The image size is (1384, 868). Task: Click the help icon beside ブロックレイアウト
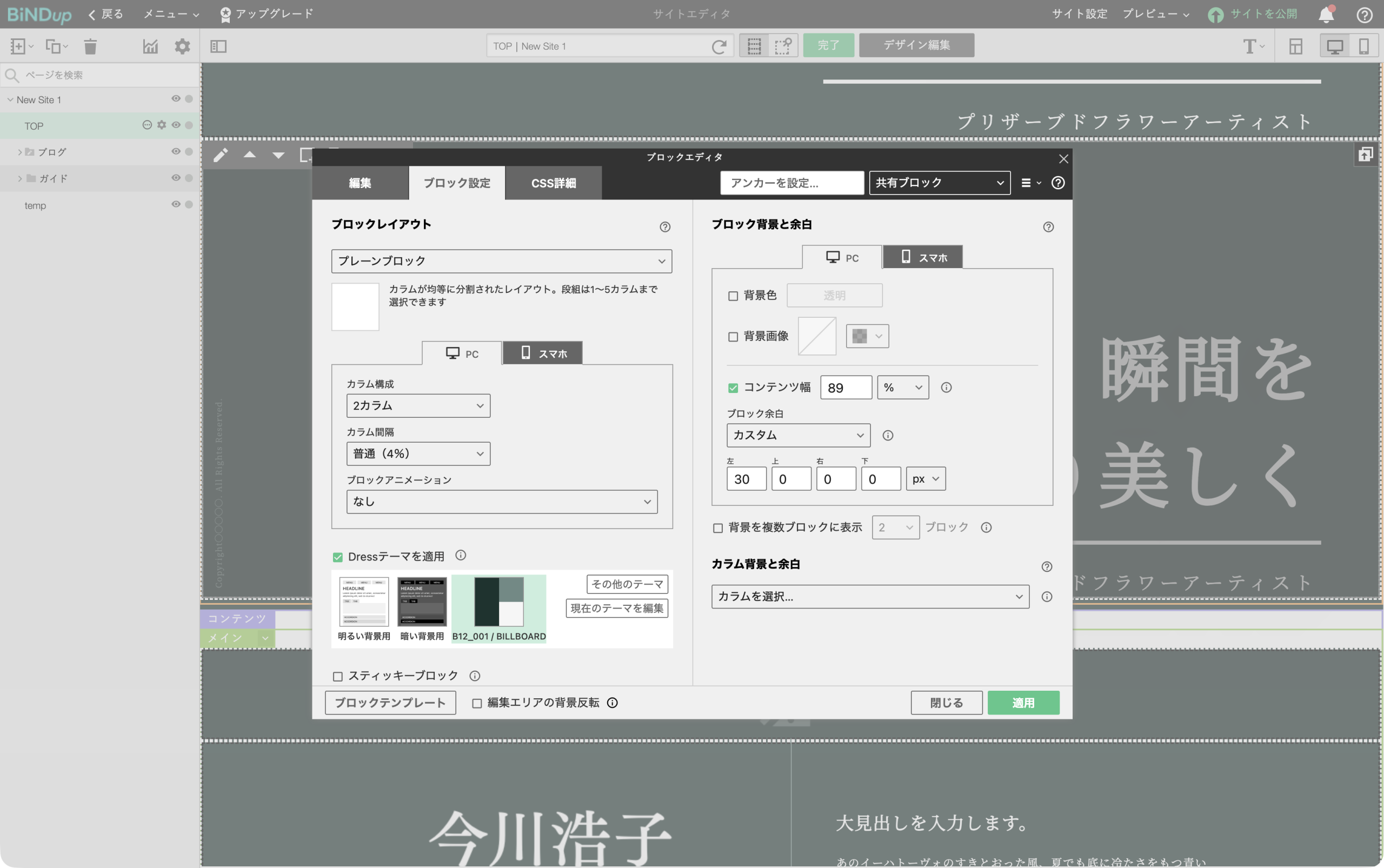[665, 227]
